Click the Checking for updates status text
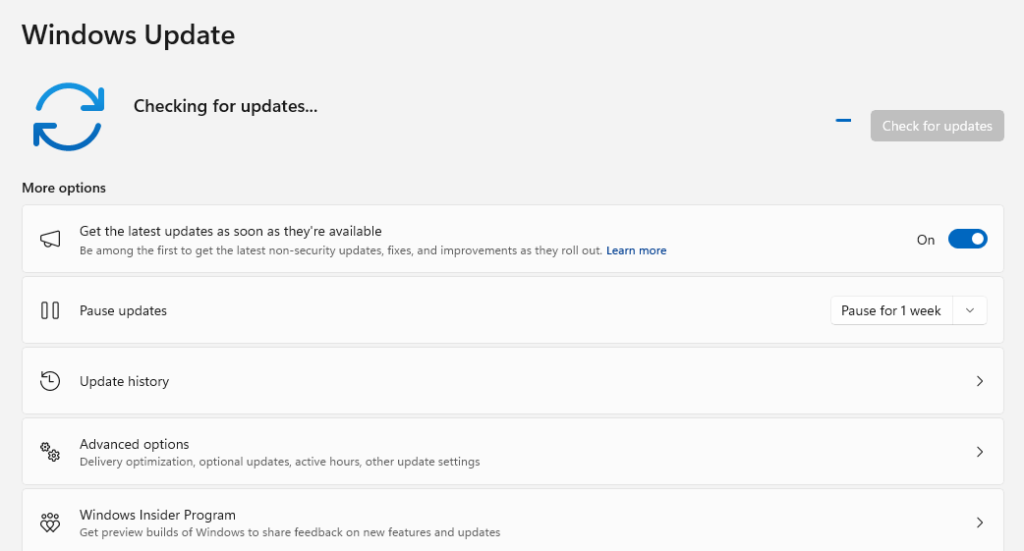The image size is (1024, 551). pyautogui.click(x=225, y=106)
